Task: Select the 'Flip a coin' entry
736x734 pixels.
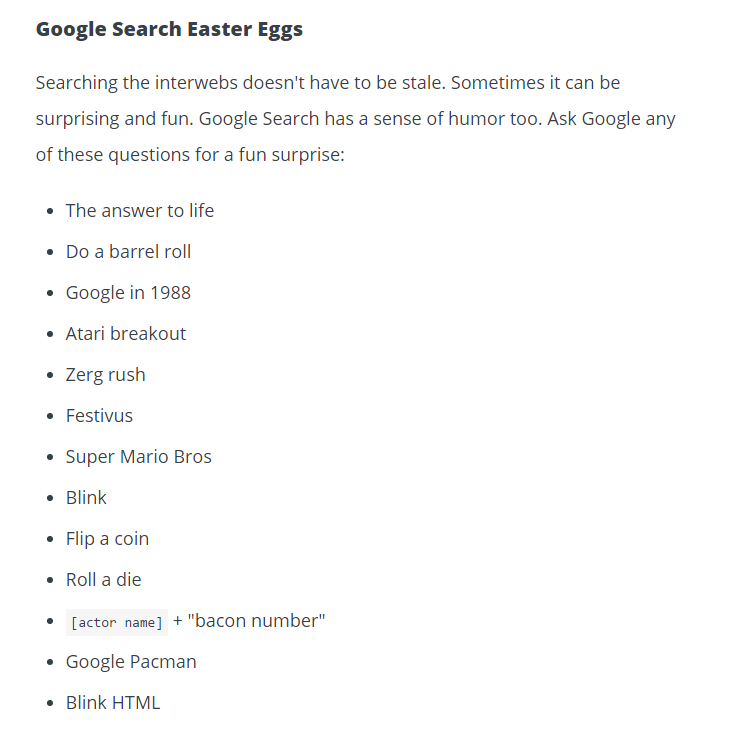Action: 107,539
